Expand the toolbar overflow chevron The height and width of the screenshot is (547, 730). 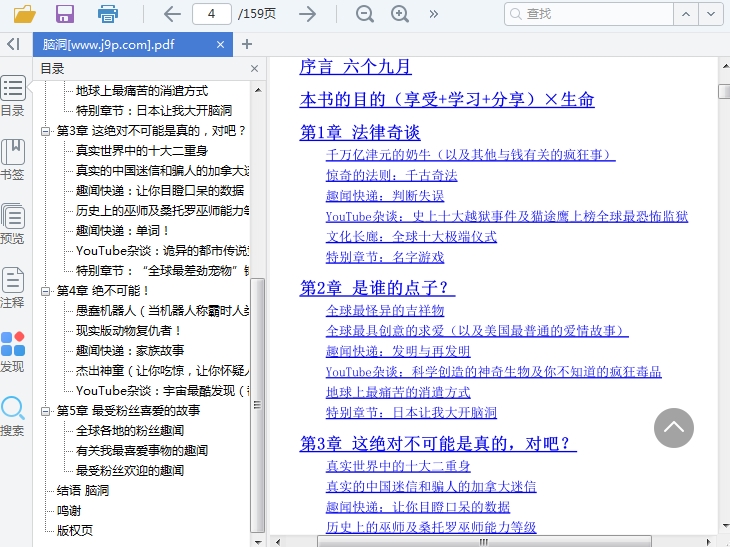pos(433,14)
